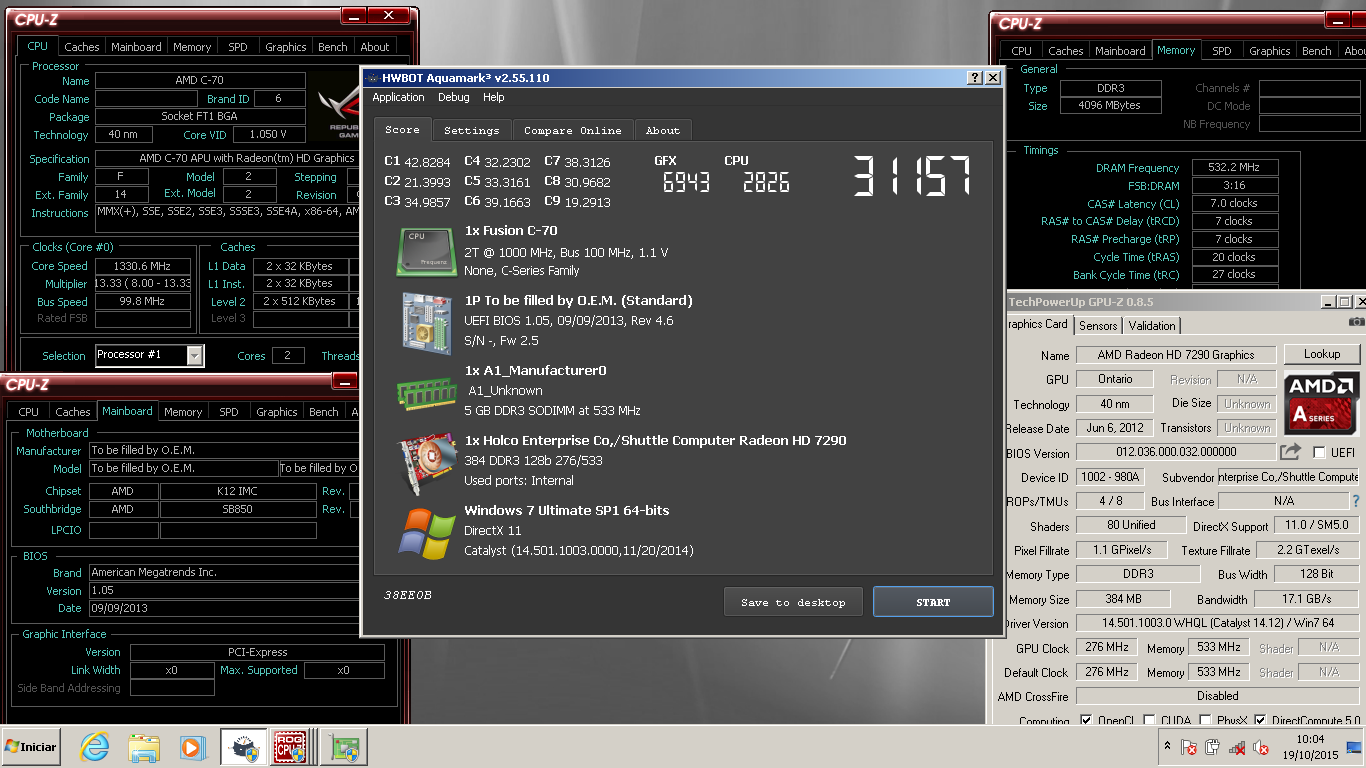The height and width of the screenshot is (768, 1366).
Task: Click the Lookup button in GPU-Z
Action: click(1321, 354)
